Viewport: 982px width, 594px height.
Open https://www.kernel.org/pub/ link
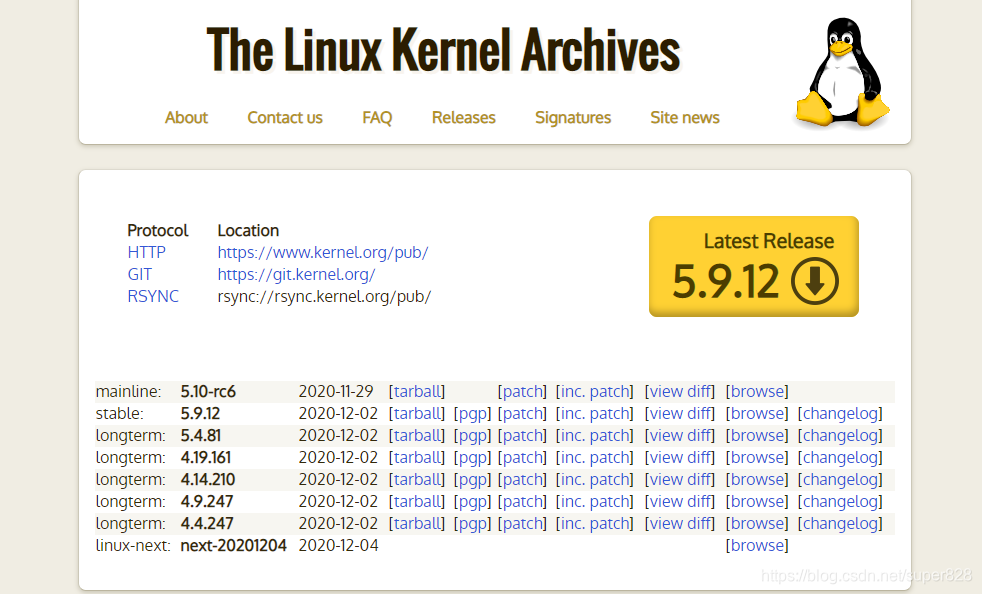point(323,253)
